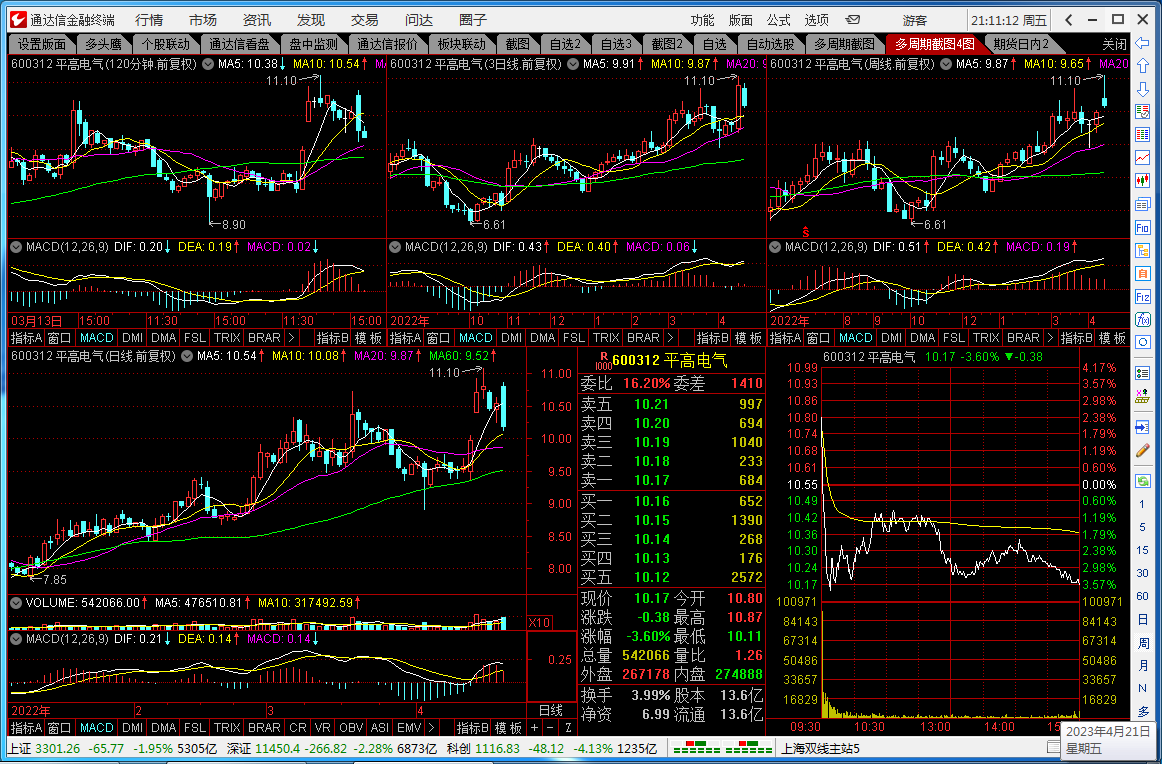Switch to daily 日 period in sidebar

1142,619
